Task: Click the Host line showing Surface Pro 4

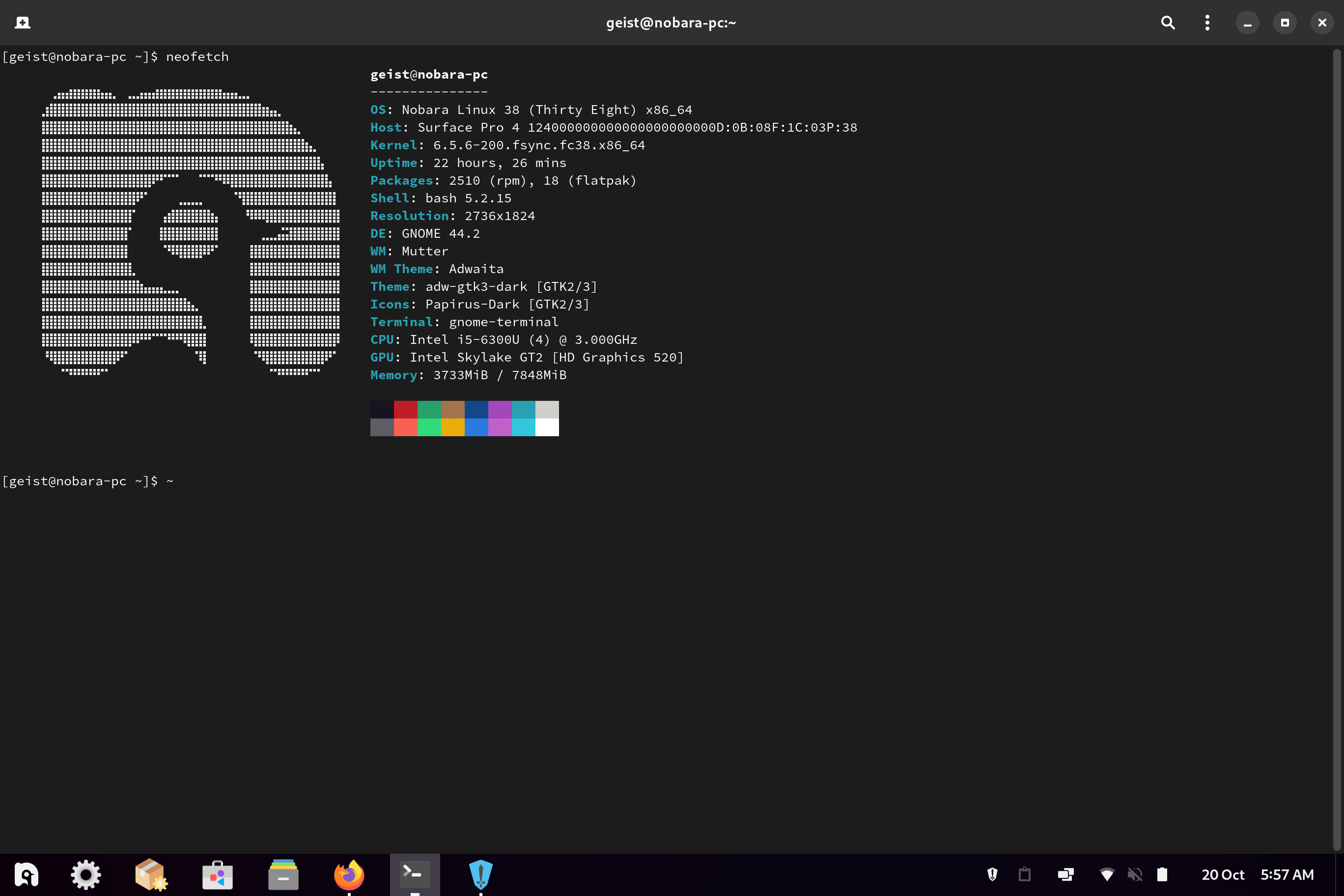Action: [614, 127]
